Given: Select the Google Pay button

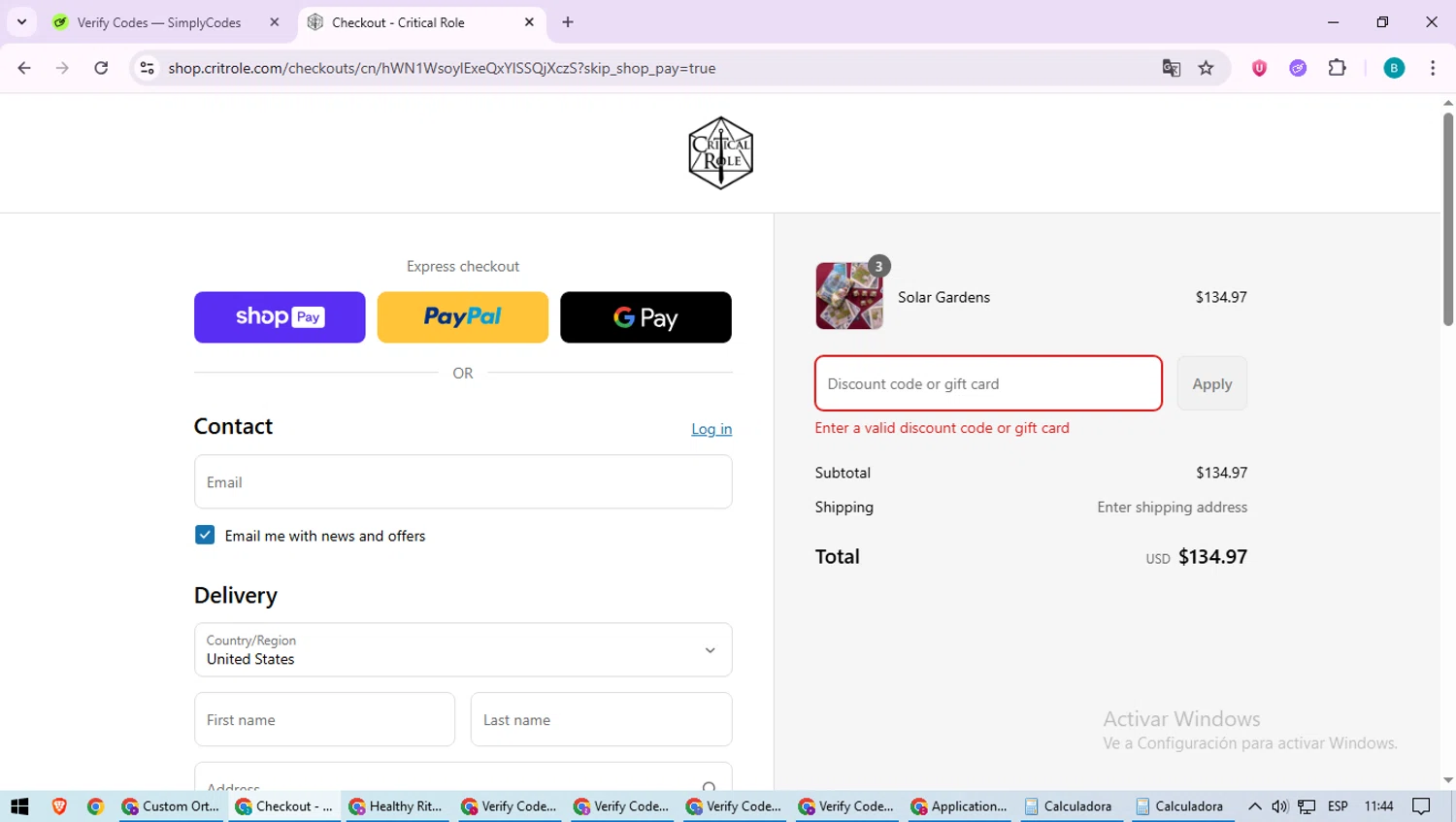Looking at the screenshot, I should [x=645, y=317].
